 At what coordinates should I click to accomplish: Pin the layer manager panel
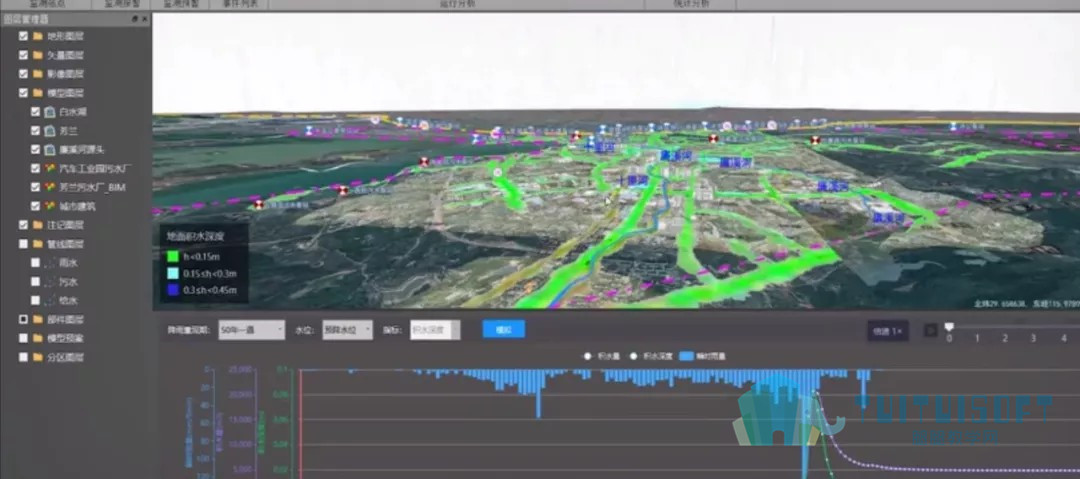pos(135,19)
